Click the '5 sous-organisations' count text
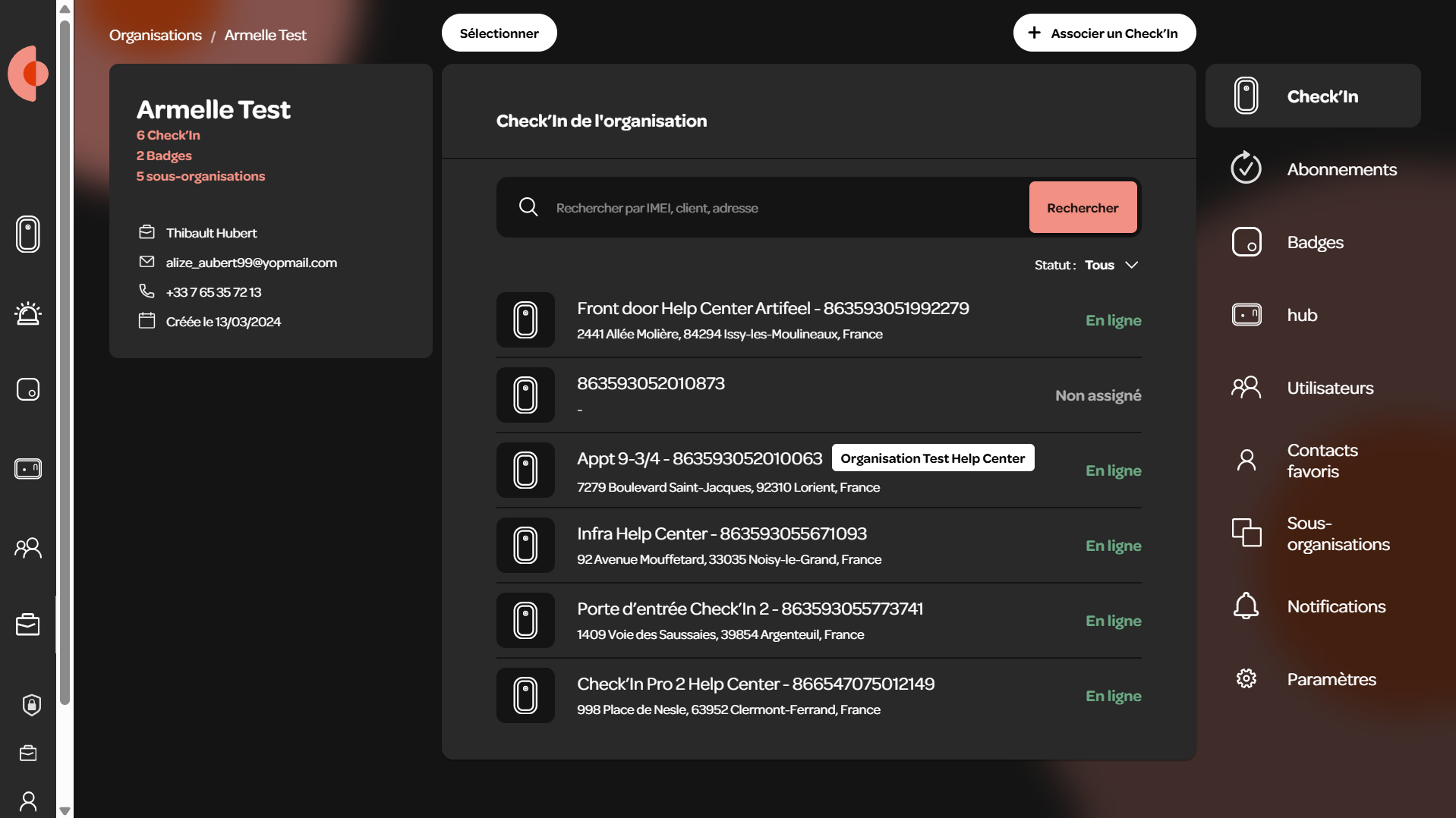The image size is (1456, 818). pyautogui.click(x=200, y=176)
